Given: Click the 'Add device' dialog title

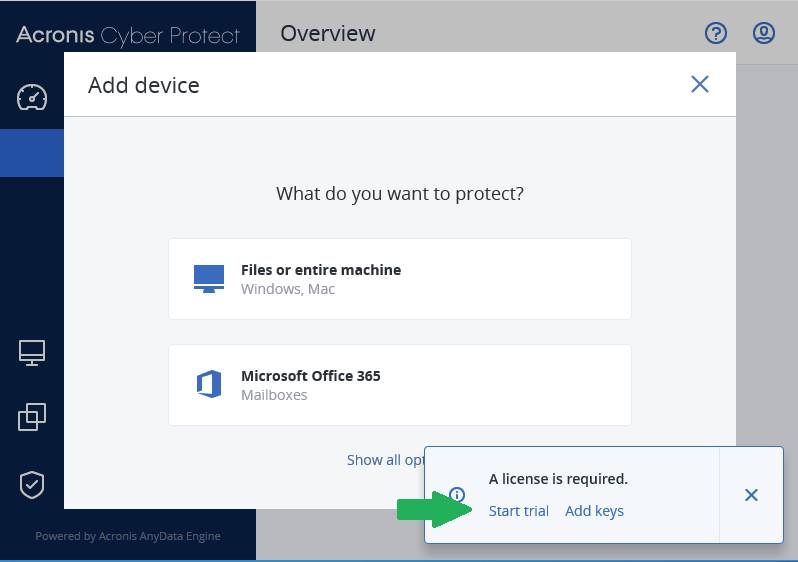Looking at the screenshot, I should (144, 85).
